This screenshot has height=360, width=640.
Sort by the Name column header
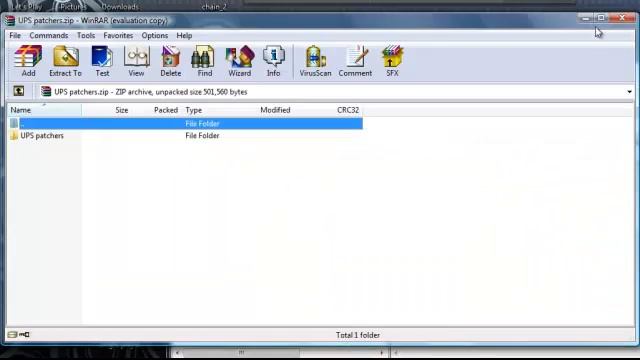pyautogui.click(x=44, y=110)
